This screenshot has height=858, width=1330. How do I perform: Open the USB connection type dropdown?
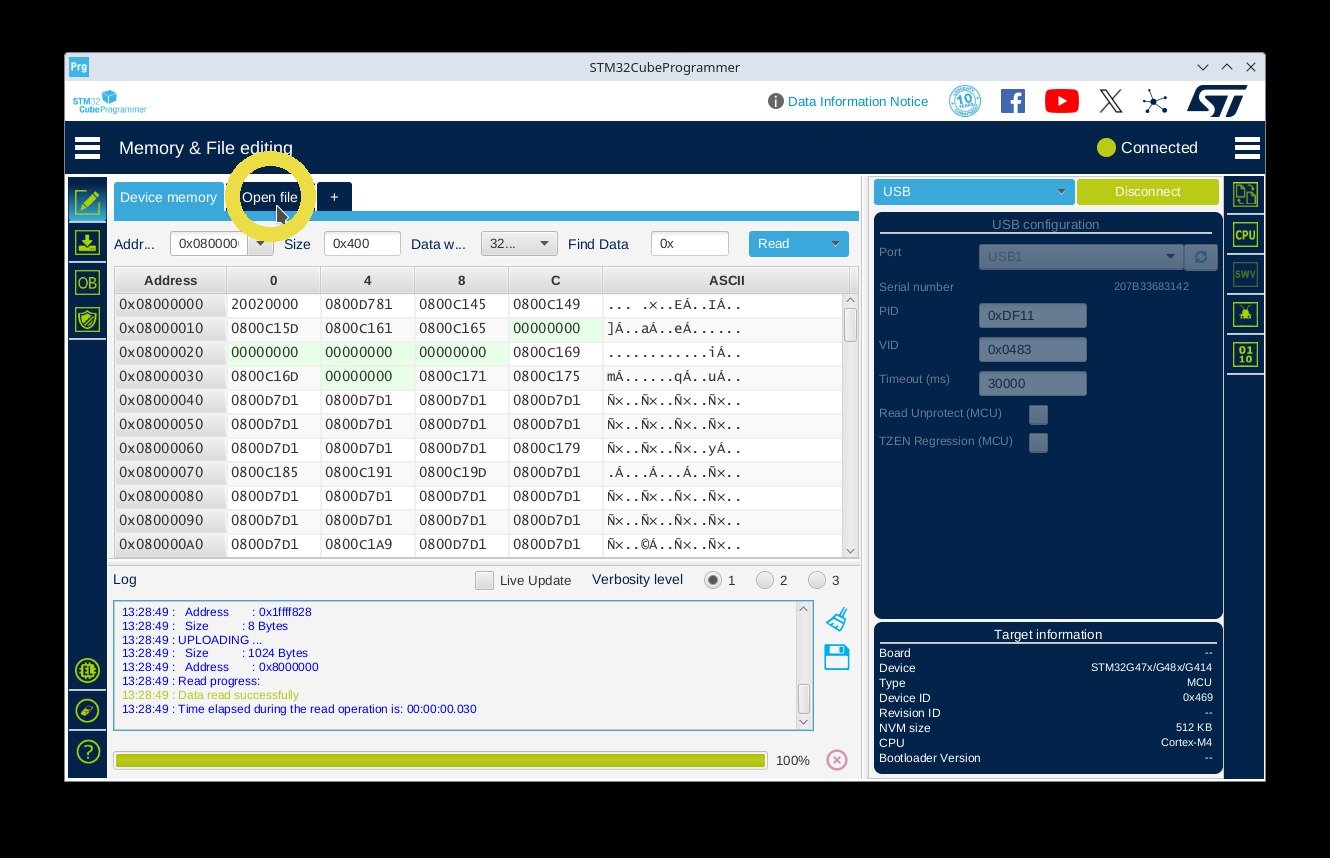974,192
